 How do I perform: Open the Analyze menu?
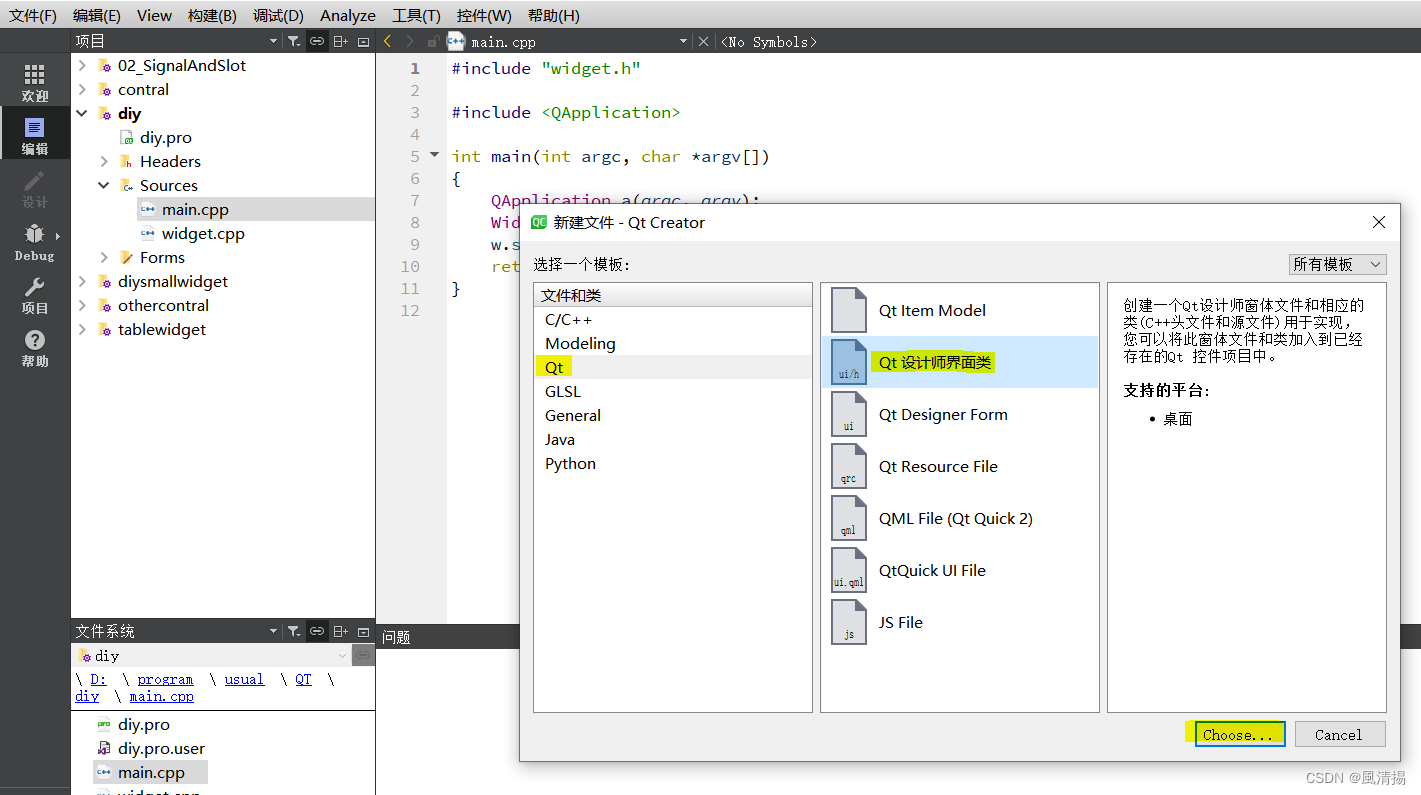coord(348,15)
